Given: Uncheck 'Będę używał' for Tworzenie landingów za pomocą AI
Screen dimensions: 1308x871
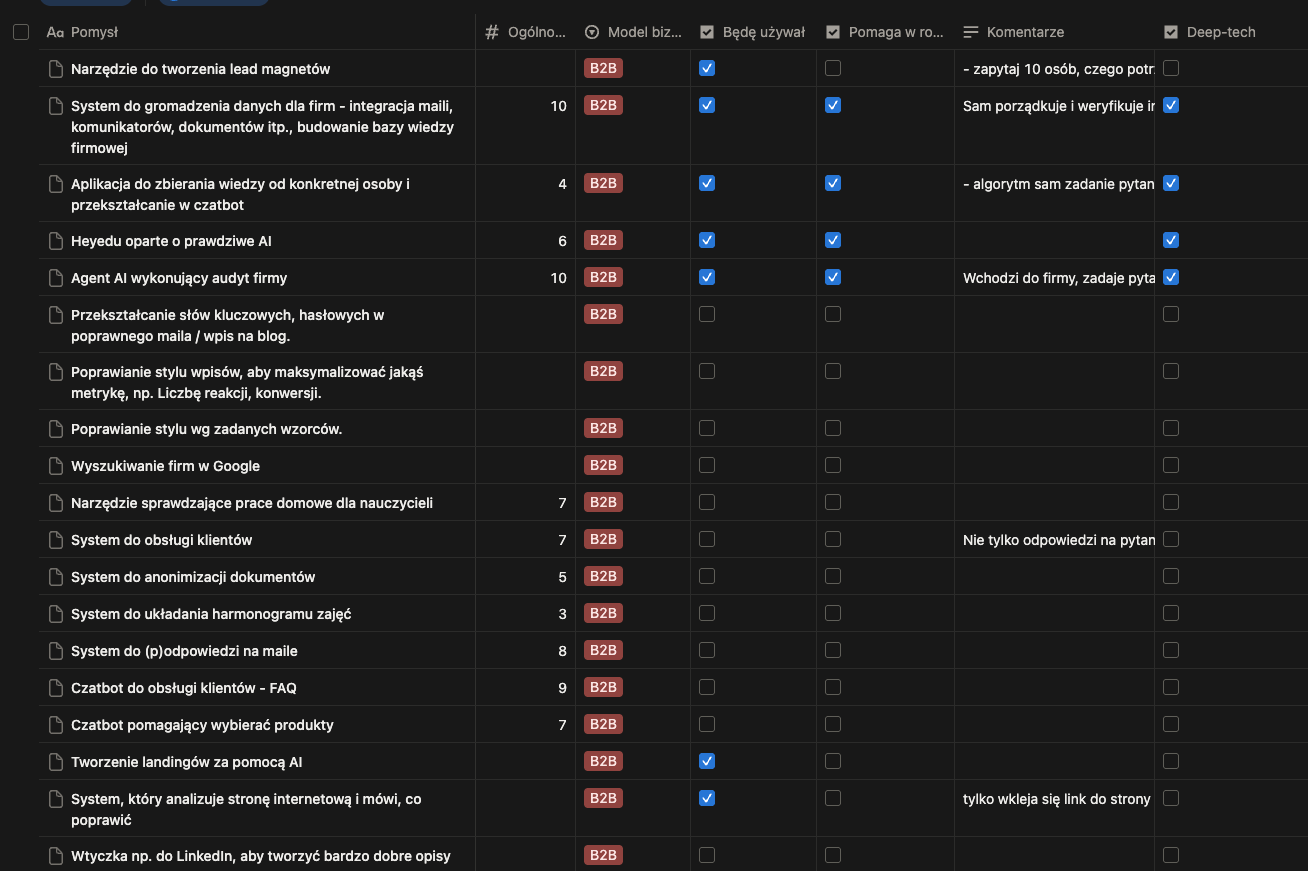Looking at the screenshot, I should coord(707,761).
